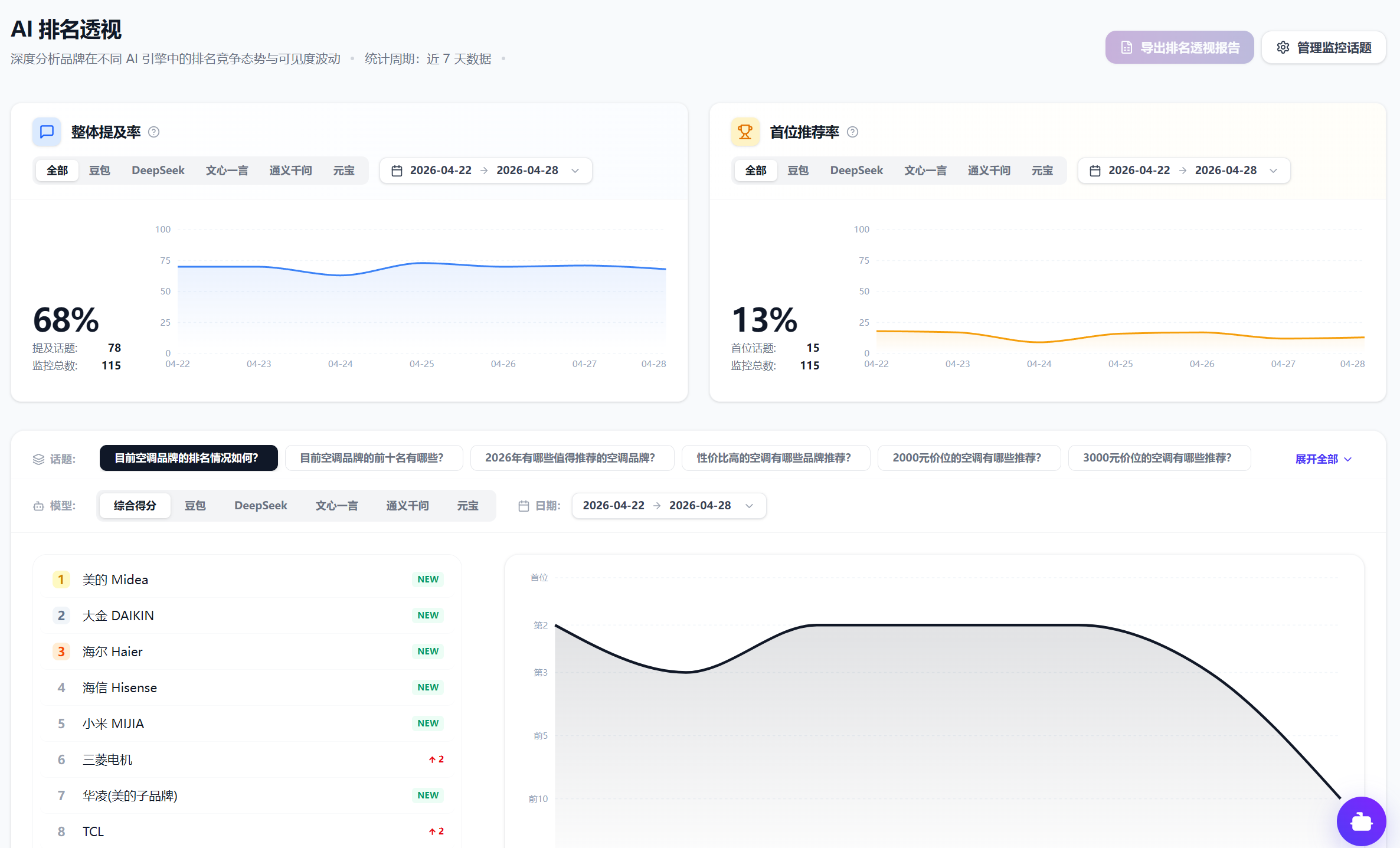
Task: Open the 整体提及率 date range dropdown
Action: (x=486, y=171)
